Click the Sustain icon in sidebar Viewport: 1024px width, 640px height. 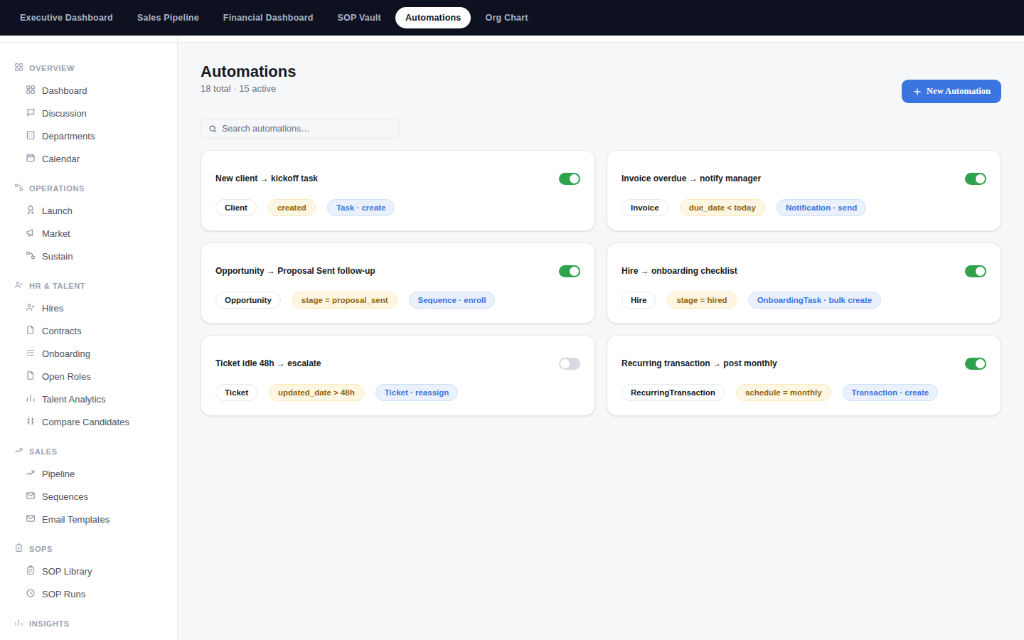pyautogui.click(x=30, y=256)
